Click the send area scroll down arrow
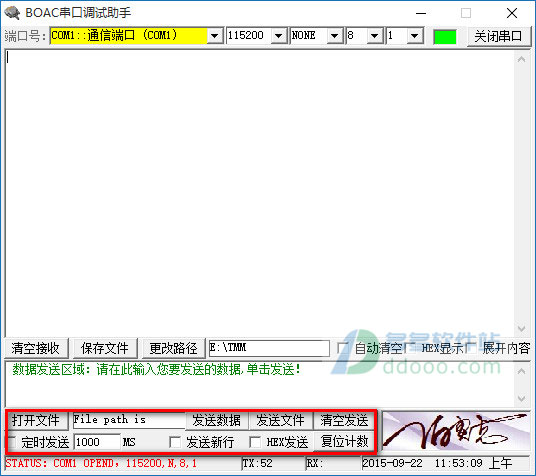536x476 pixels. (521, 399)
